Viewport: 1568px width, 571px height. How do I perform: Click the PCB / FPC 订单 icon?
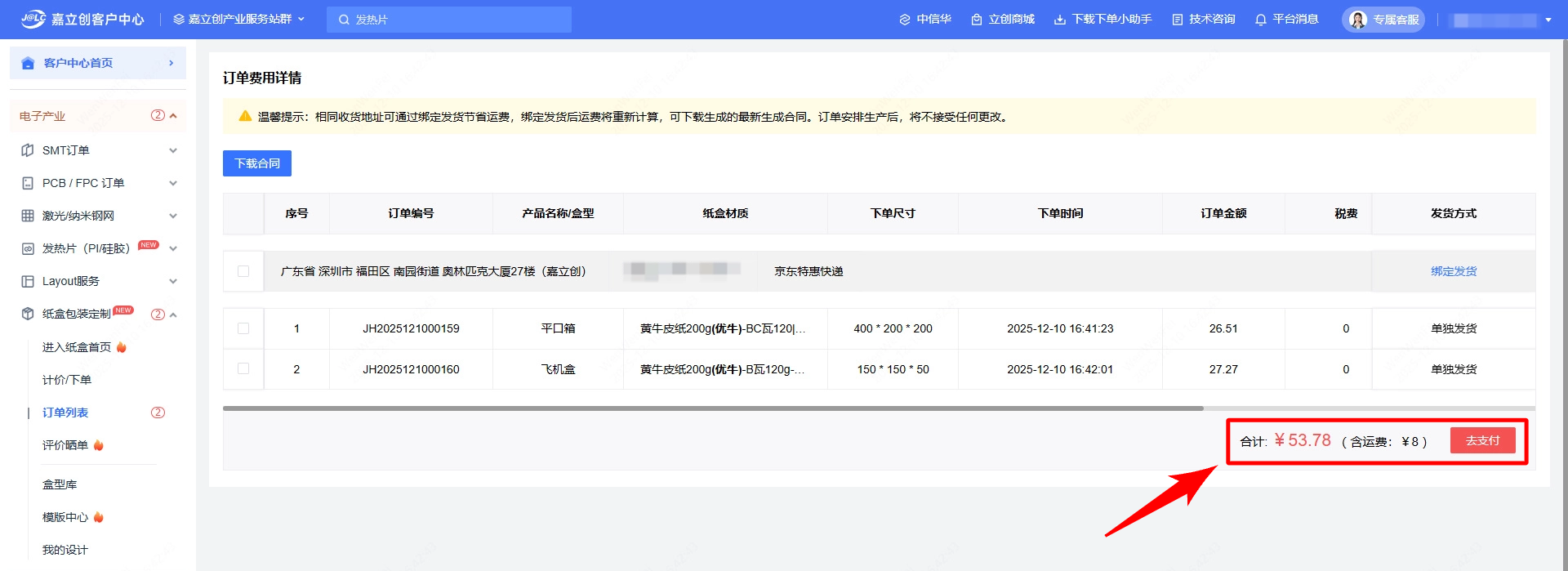[x=28, y=183]
